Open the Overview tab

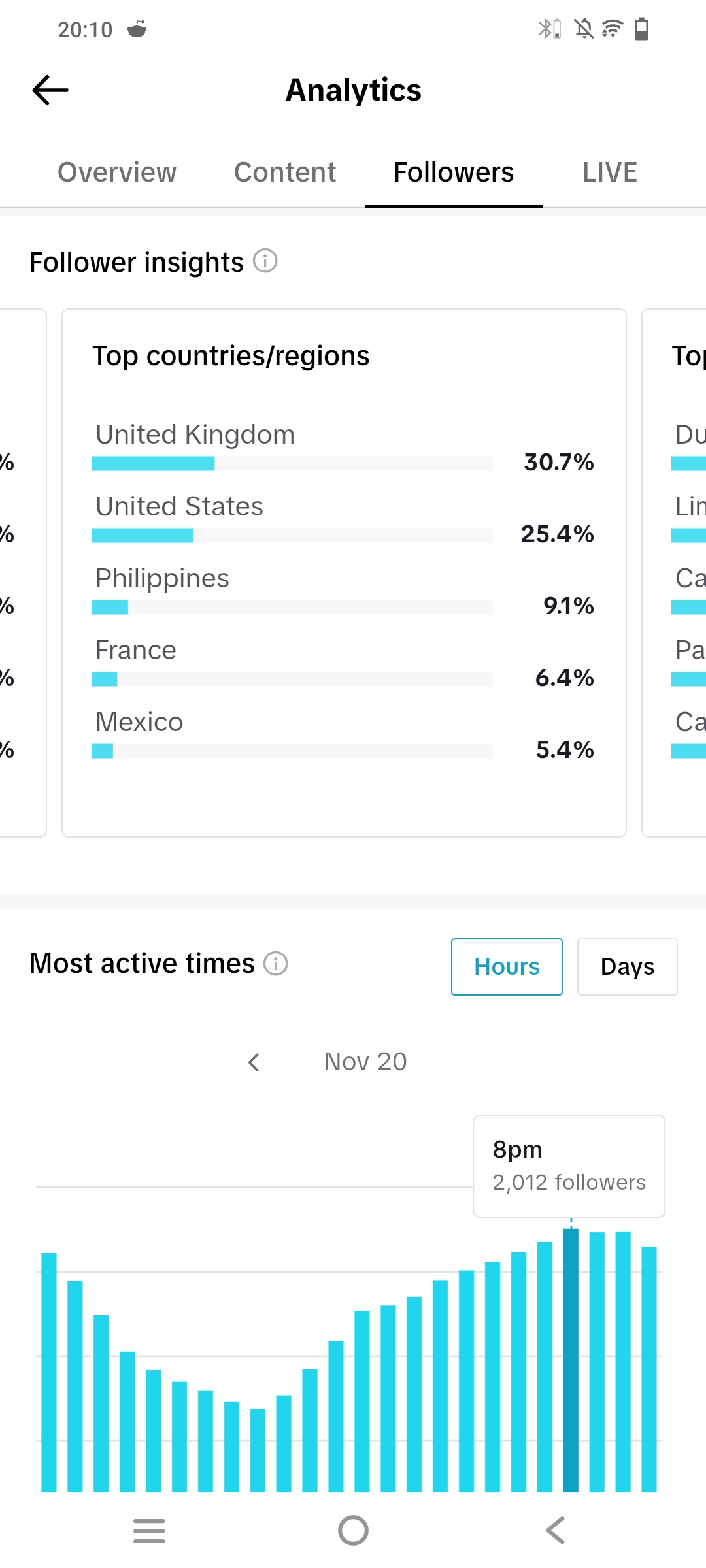[x=117, y=172]
